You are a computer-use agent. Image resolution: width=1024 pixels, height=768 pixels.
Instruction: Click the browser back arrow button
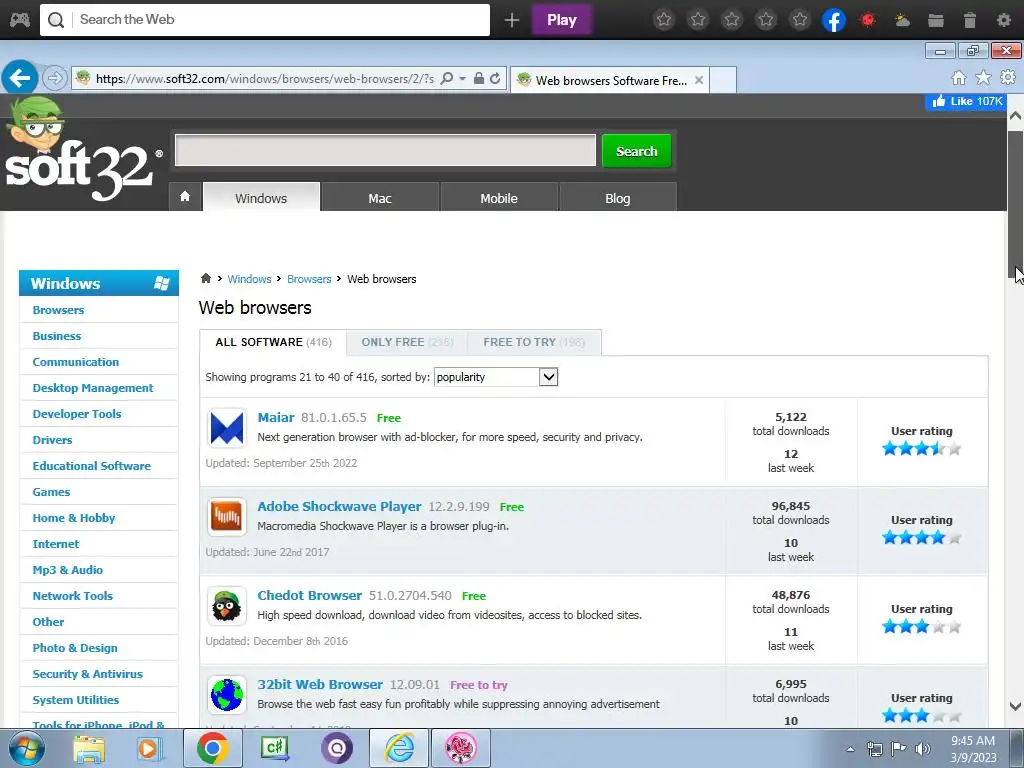point(20,78)
